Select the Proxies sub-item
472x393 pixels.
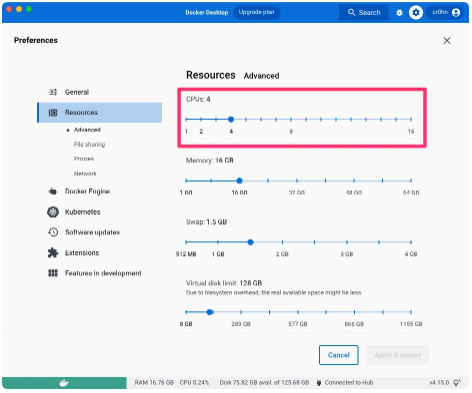84,159
